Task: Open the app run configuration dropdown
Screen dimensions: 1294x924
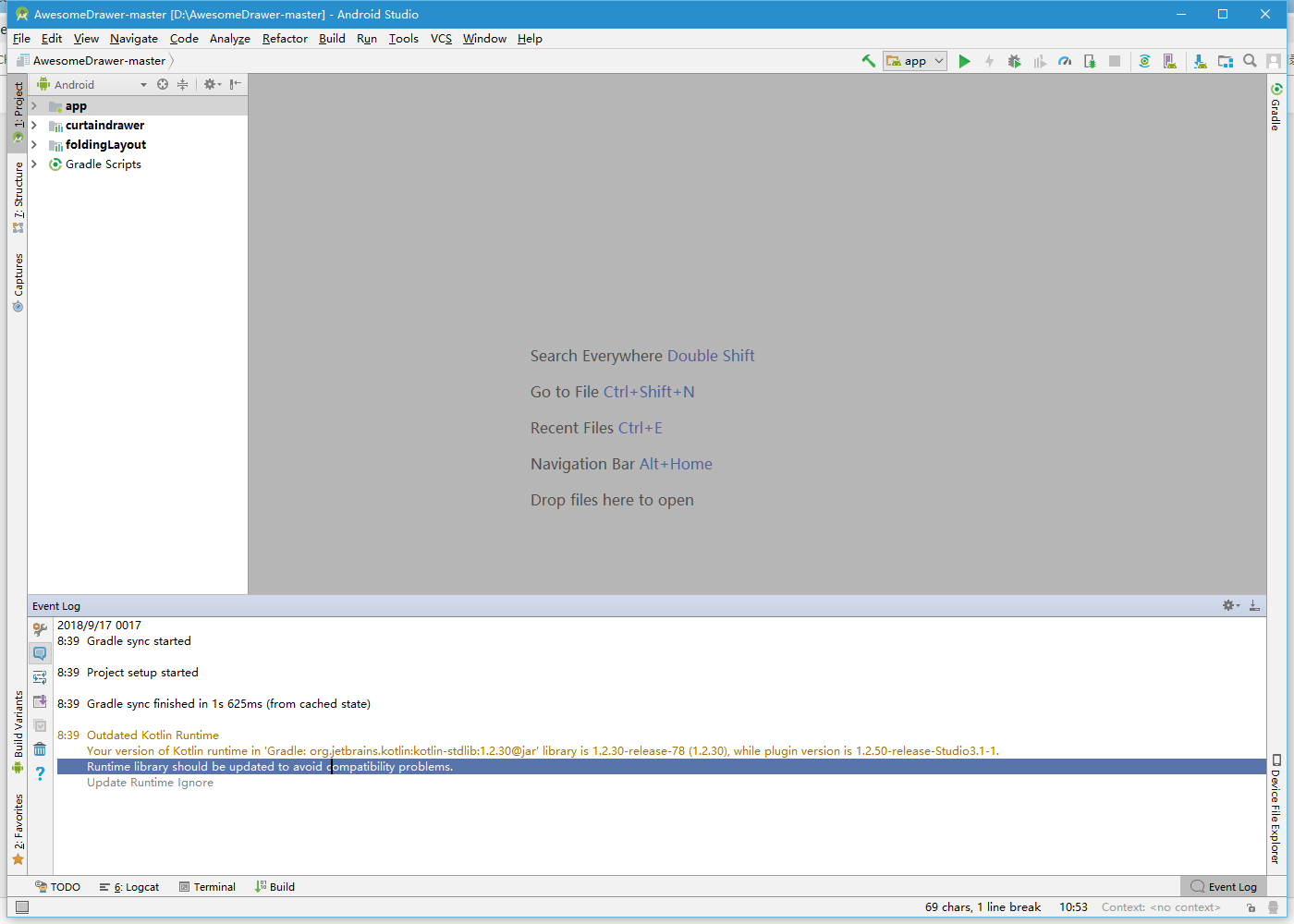Action: pyautogui.click(x=915, y=61)
